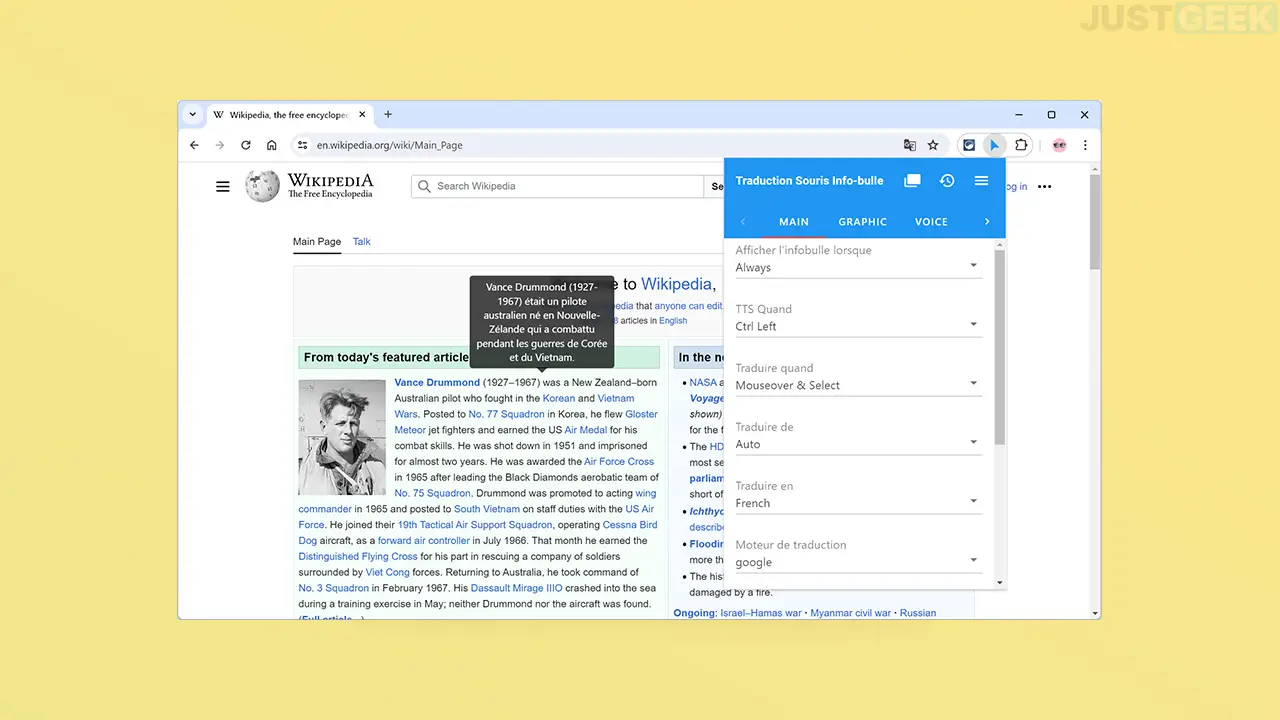Open Google Translate icon in address bar

[909, 145]
